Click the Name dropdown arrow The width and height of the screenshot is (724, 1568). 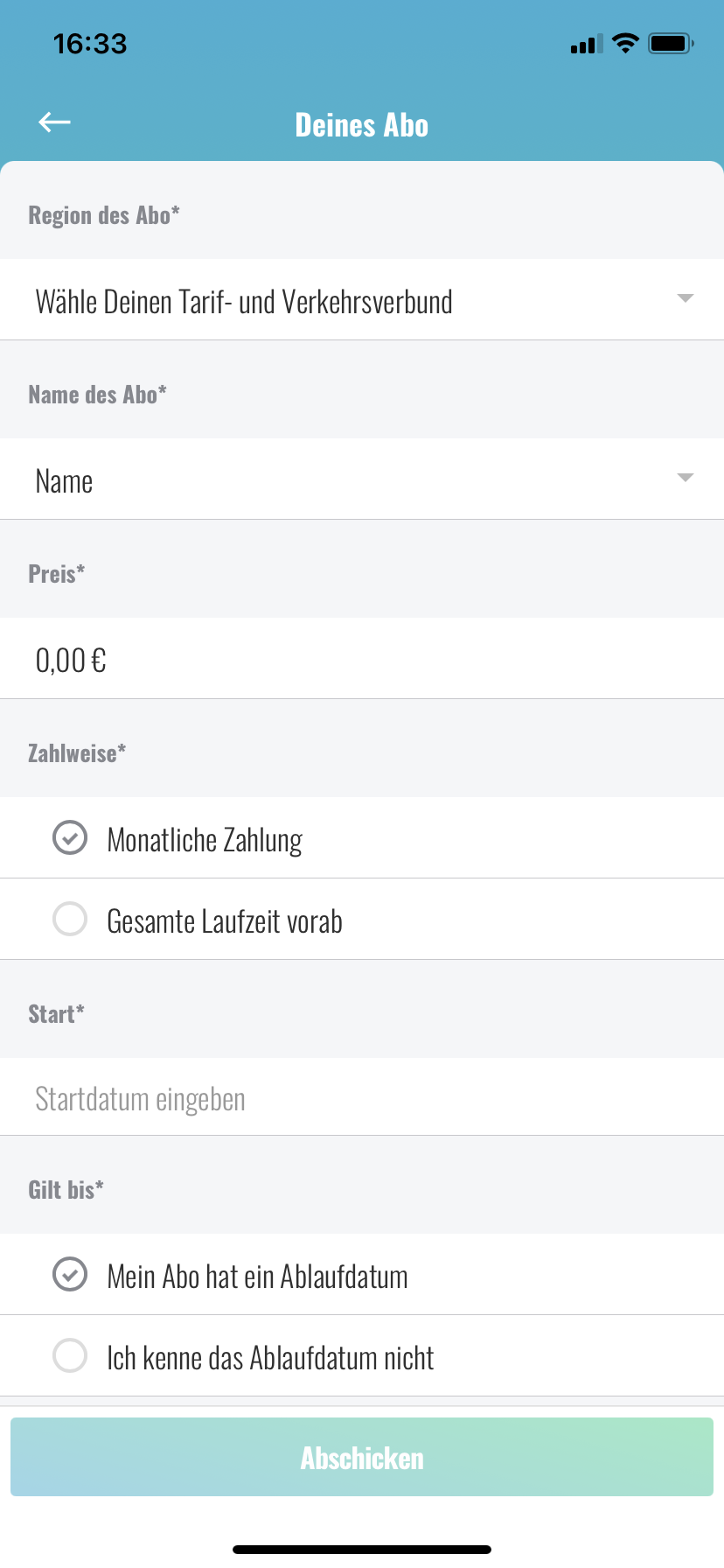[x=686, y=478]
